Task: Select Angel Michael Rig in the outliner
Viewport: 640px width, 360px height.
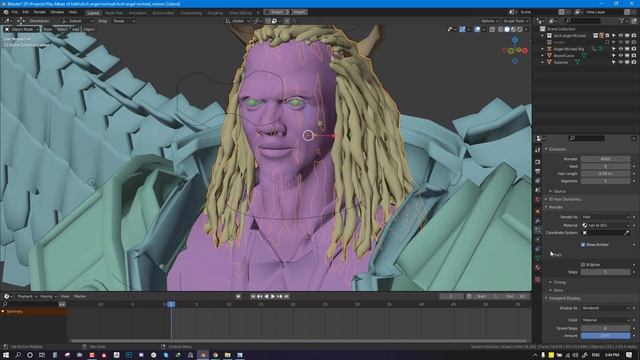Action: point(569,49)
